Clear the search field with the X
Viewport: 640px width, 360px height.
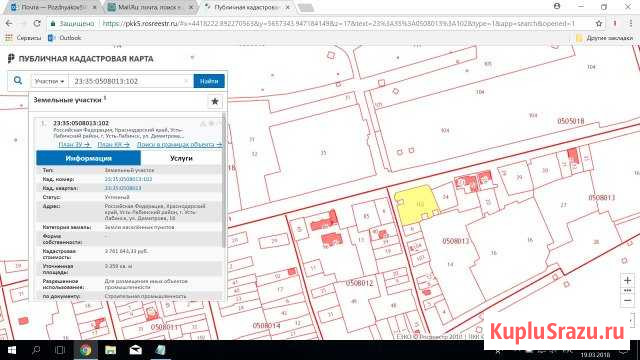(x=187, y=81)
